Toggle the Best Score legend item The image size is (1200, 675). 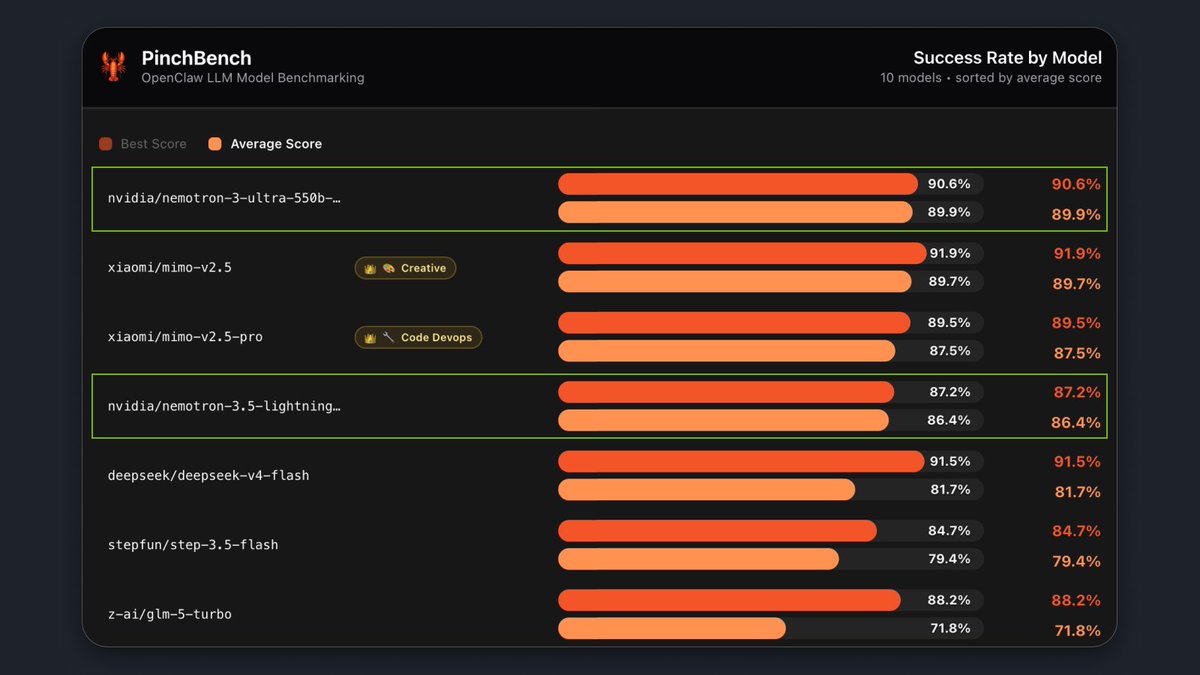click(143, 144)
